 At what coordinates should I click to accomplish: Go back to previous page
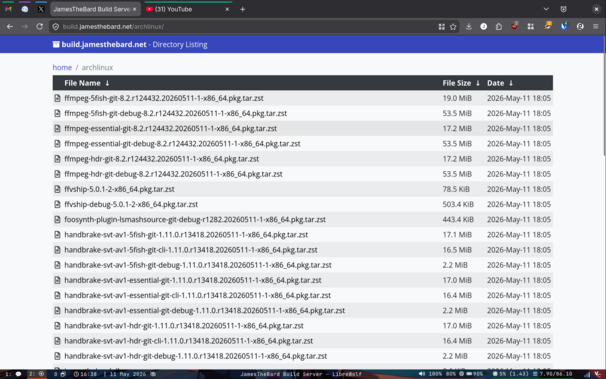10,27
